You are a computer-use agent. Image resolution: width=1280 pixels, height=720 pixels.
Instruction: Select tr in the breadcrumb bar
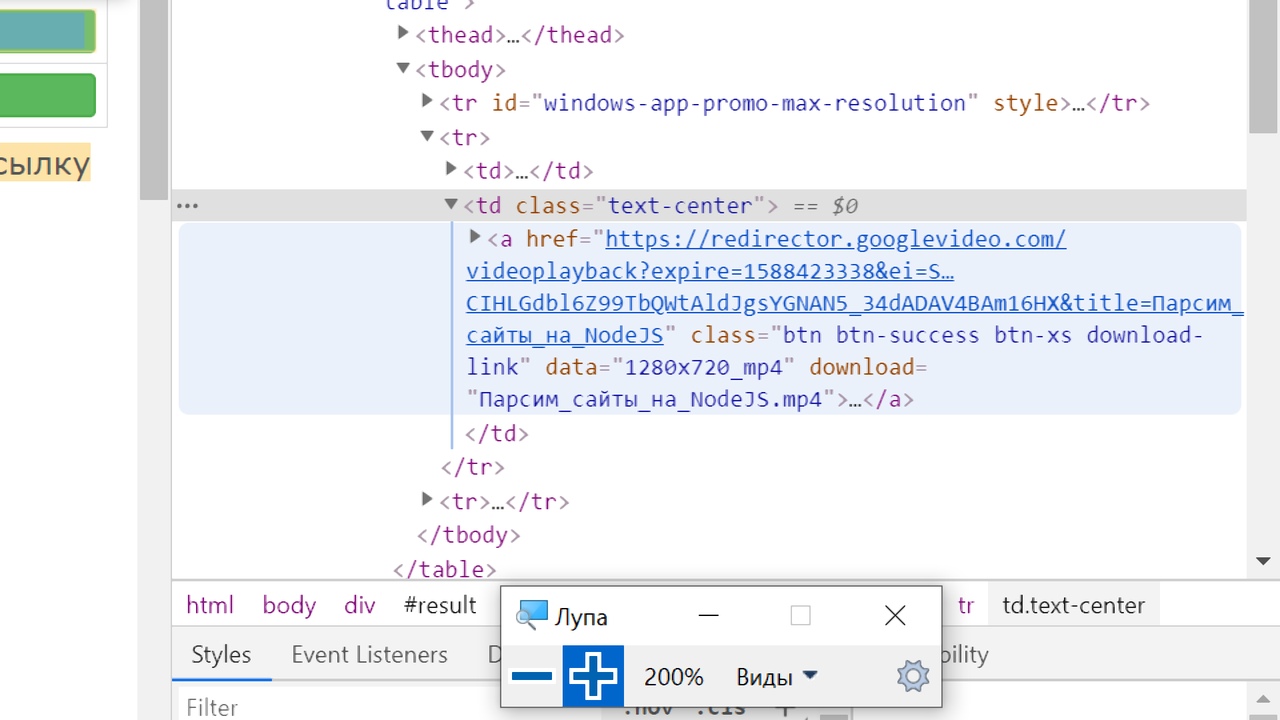(966, 605)
